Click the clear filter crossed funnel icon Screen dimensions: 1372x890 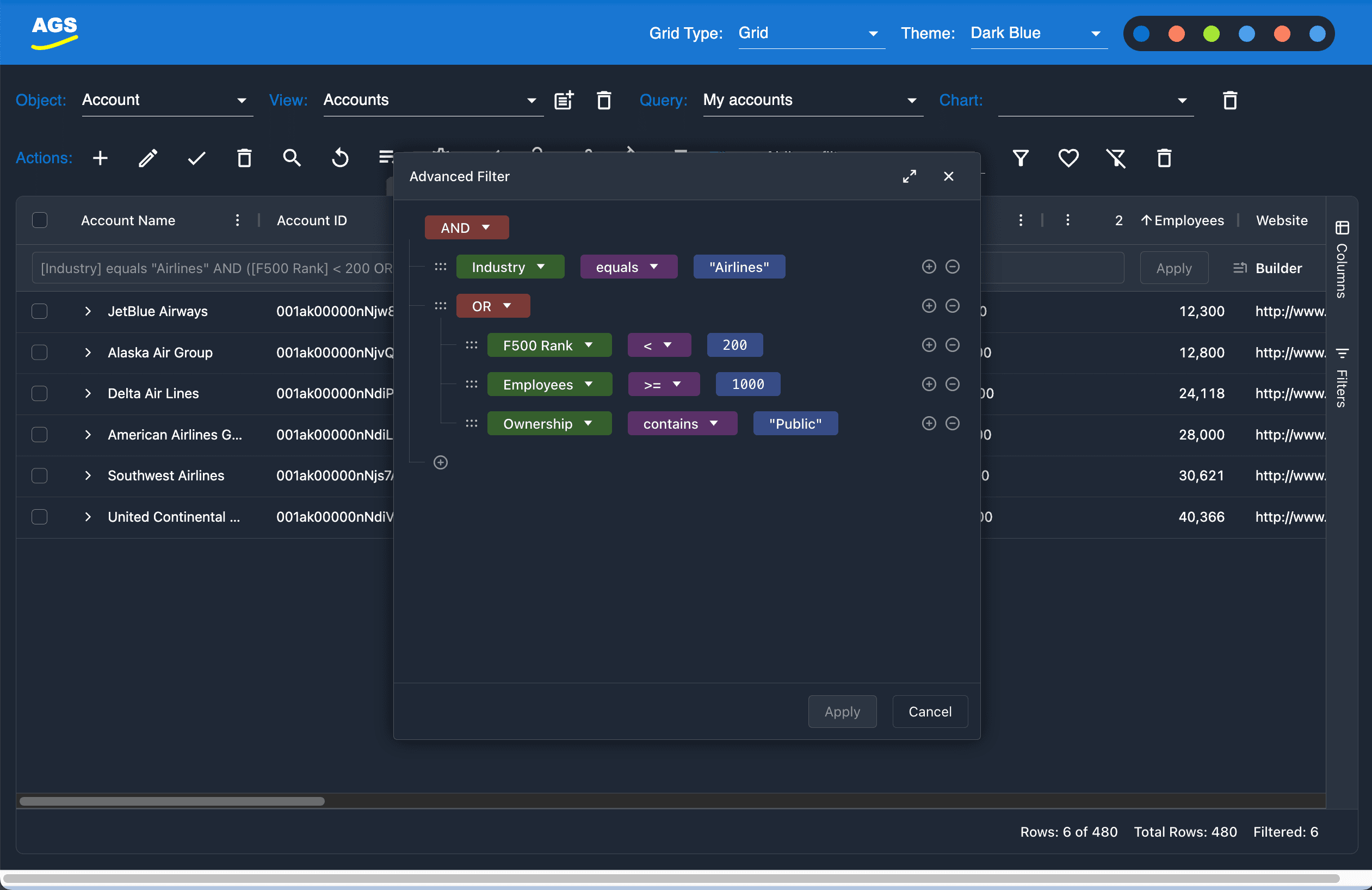(x=1116, y=158)
